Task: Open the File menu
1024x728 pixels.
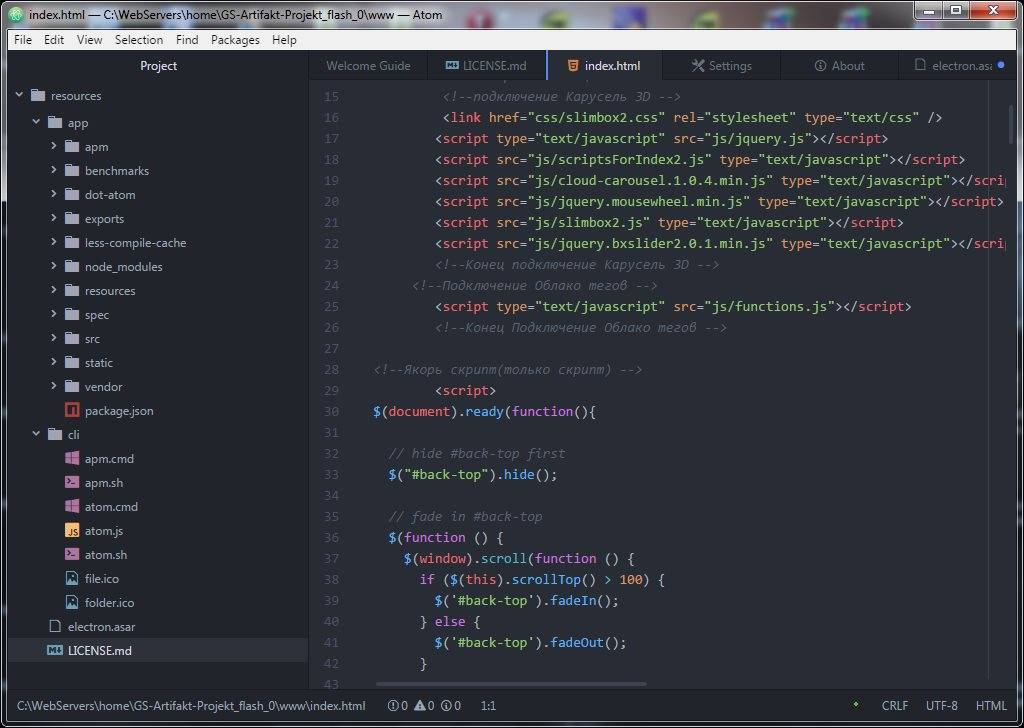Action: [x=23, y=40]
